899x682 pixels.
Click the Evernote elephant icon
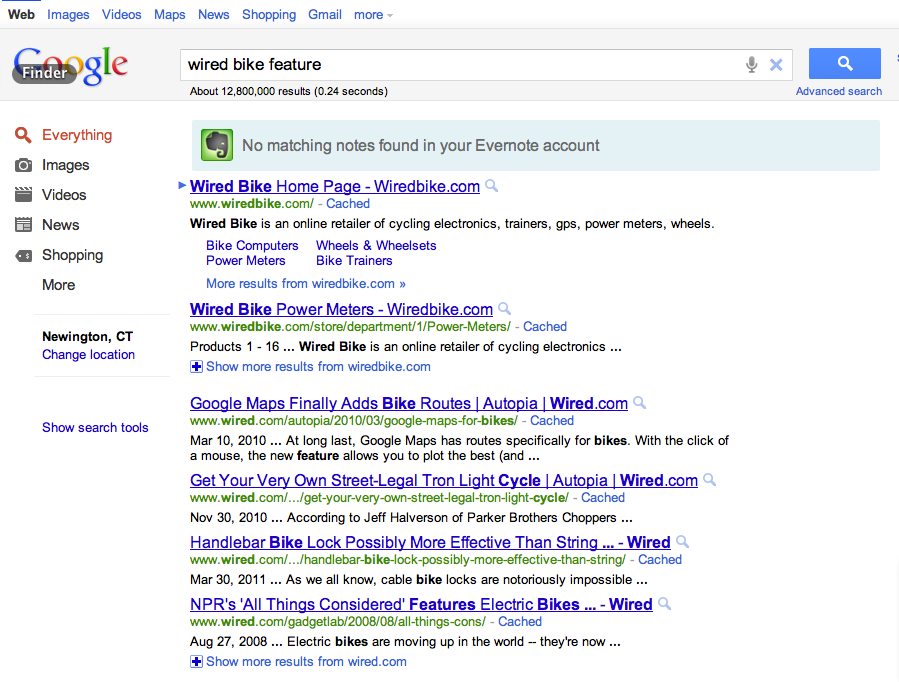click(x=217, y=145)
